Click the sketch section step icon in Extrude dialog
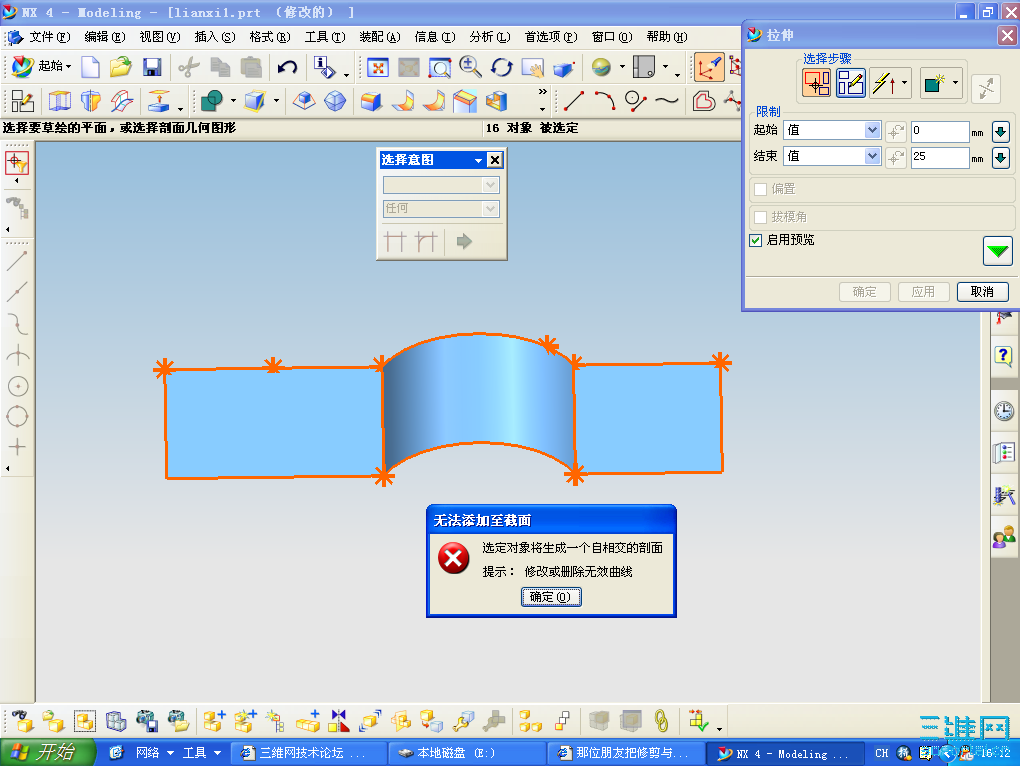The width and height of the screenshot is (1020, 766). coord(850,83)
